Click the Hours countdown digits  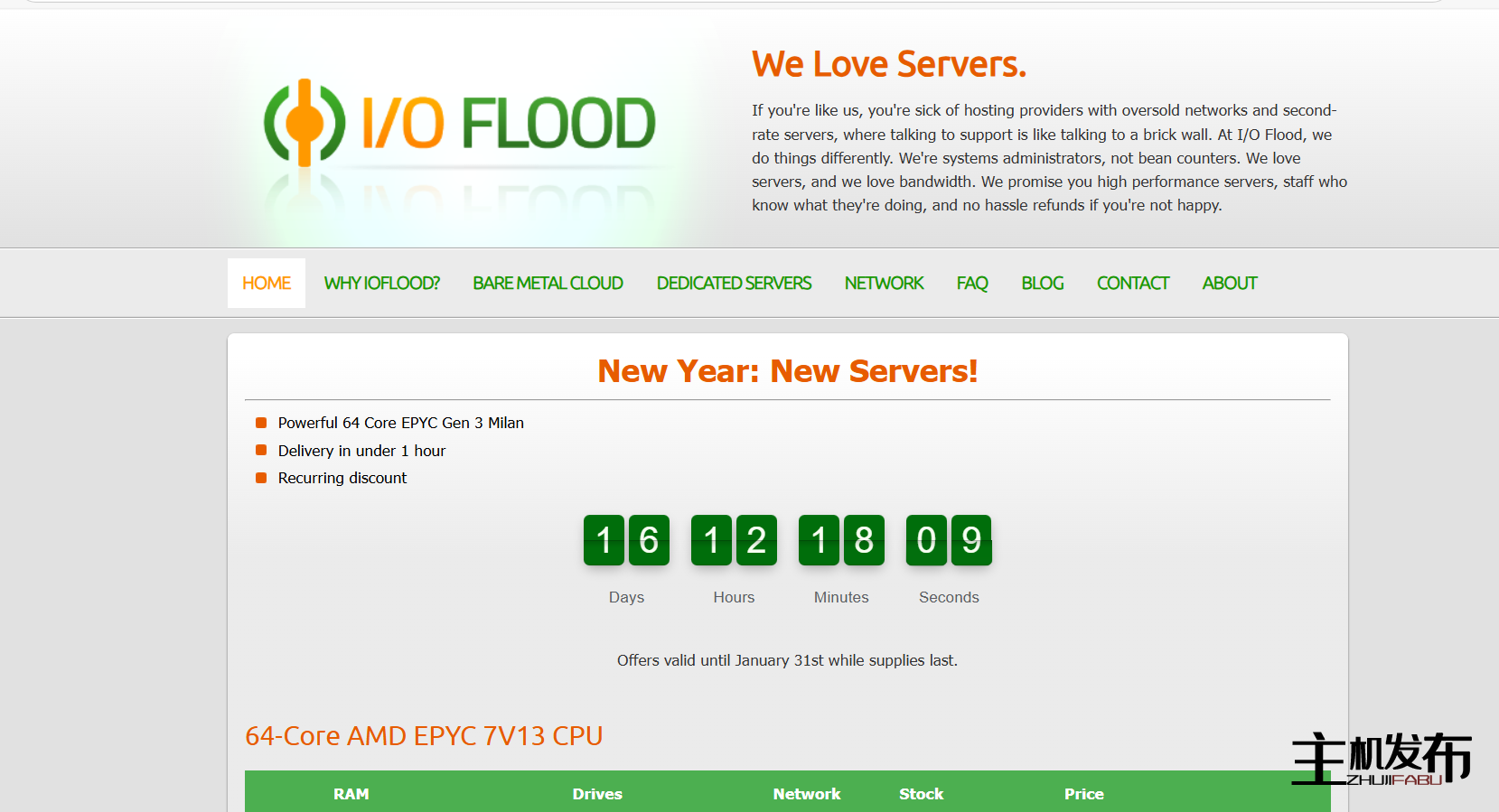click(734, 540)
